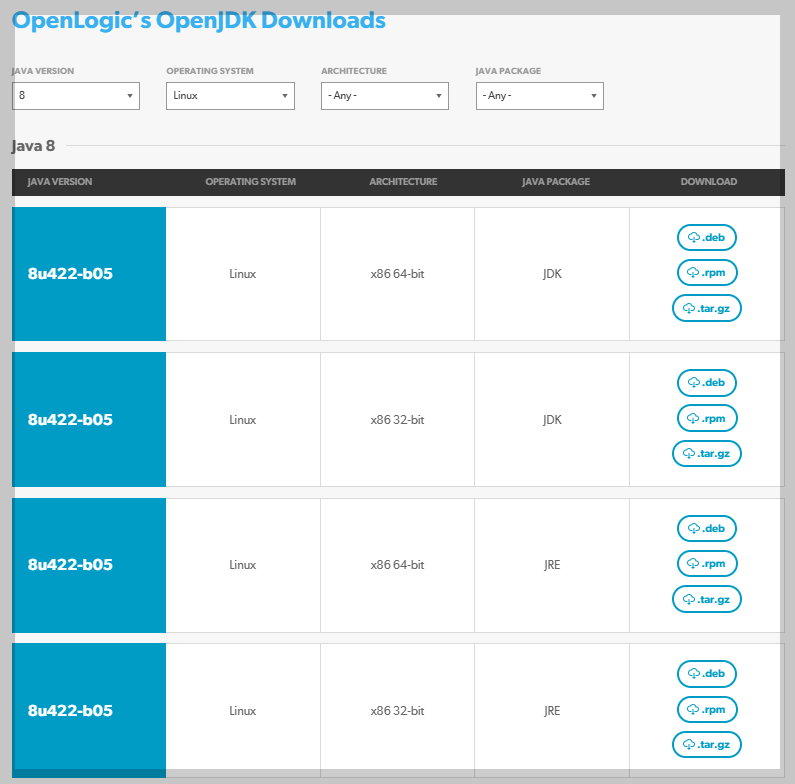
Task: Download .rpm for x86 32-bit JDK
Action: tap(707, 418)
